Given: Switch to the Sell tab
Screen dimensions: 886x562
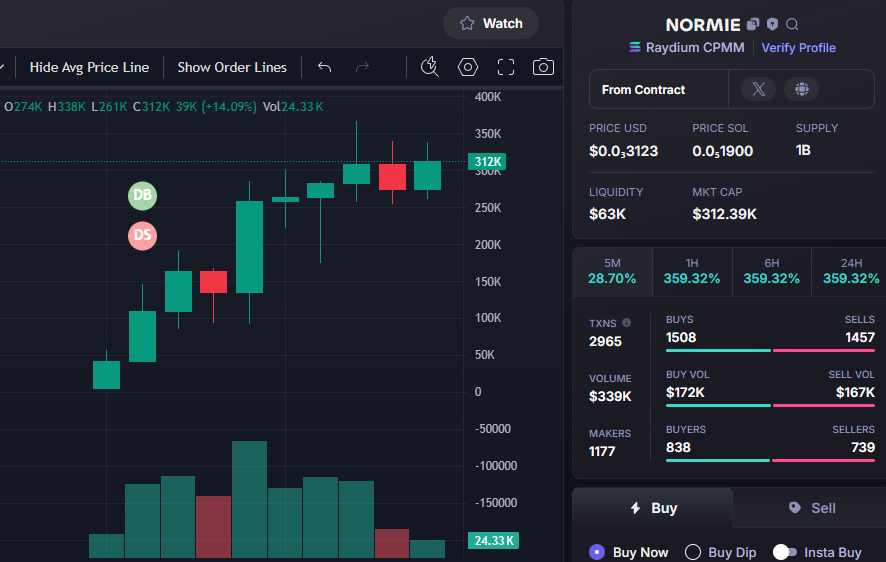Looking at the screenshot, I should (811, 508).
